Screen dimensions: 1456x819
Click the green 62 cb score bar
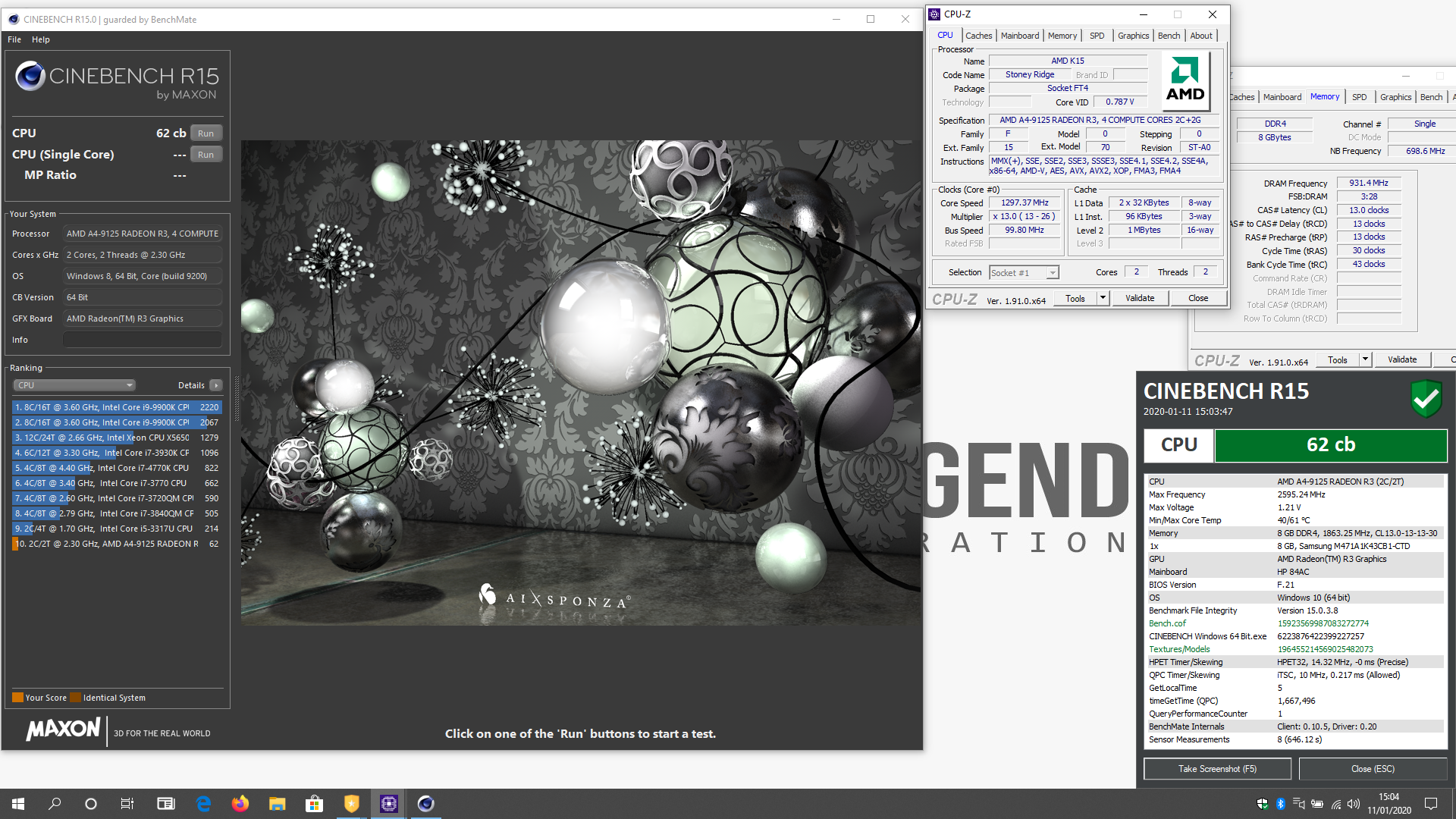click(x=1331, y=445)
